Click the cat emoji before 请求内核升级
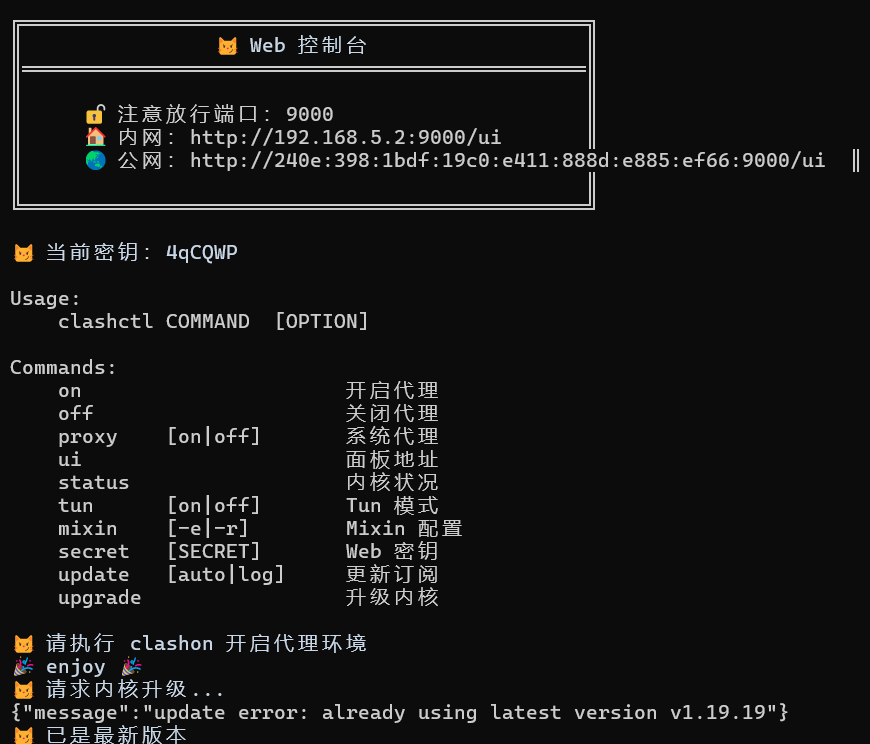Screen dimensions: 870x744 coord(23,690)
